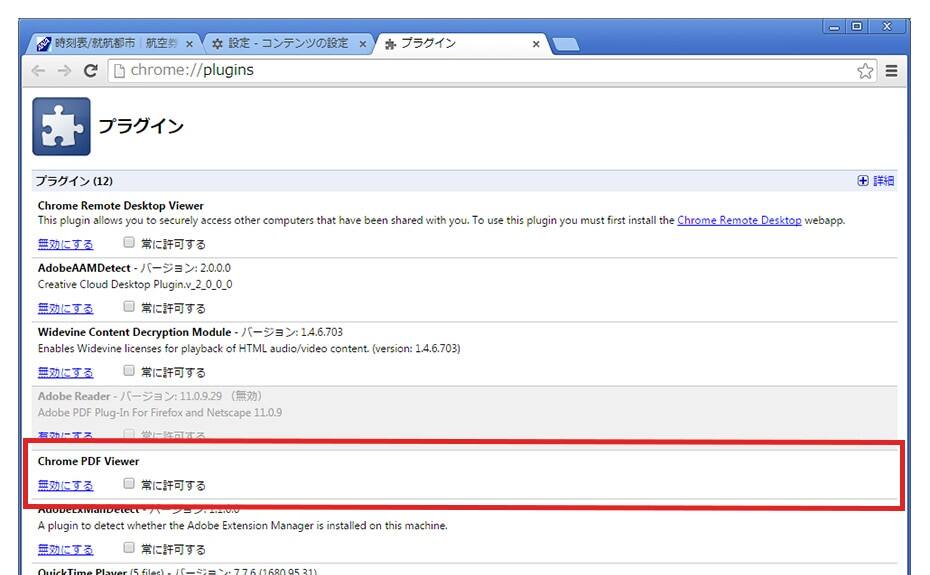Close the 時刻表/就航都市 tab
The width and height of the screenshot is (930, 575).
[189, 44]
